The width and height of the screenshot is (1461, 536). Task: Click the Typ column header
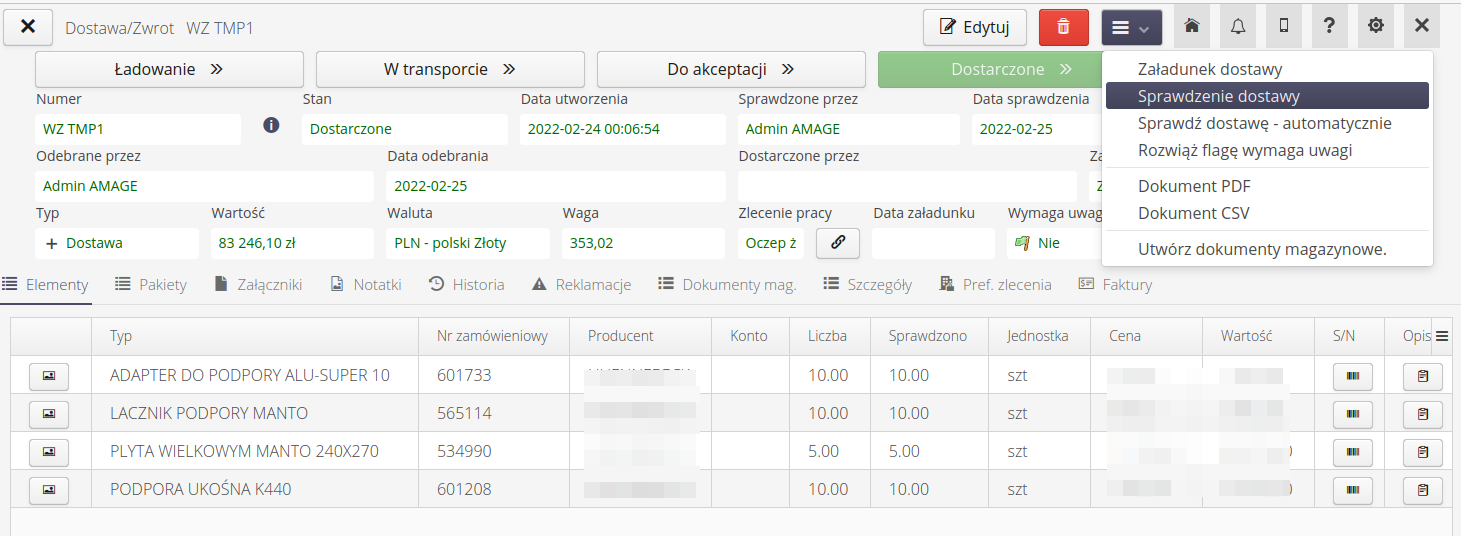pos(255,336)
